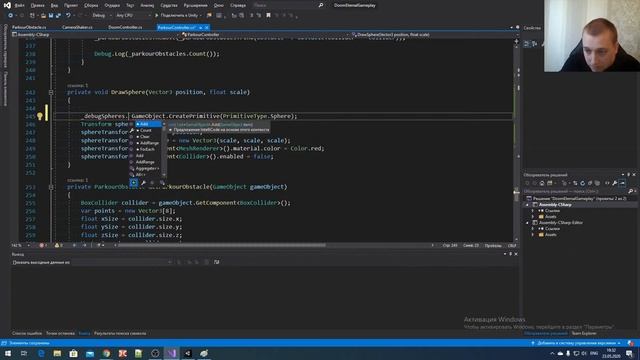Screen dimensions: 640x360
Task: Close the ParkourController.cs tab
Action: 207,27
